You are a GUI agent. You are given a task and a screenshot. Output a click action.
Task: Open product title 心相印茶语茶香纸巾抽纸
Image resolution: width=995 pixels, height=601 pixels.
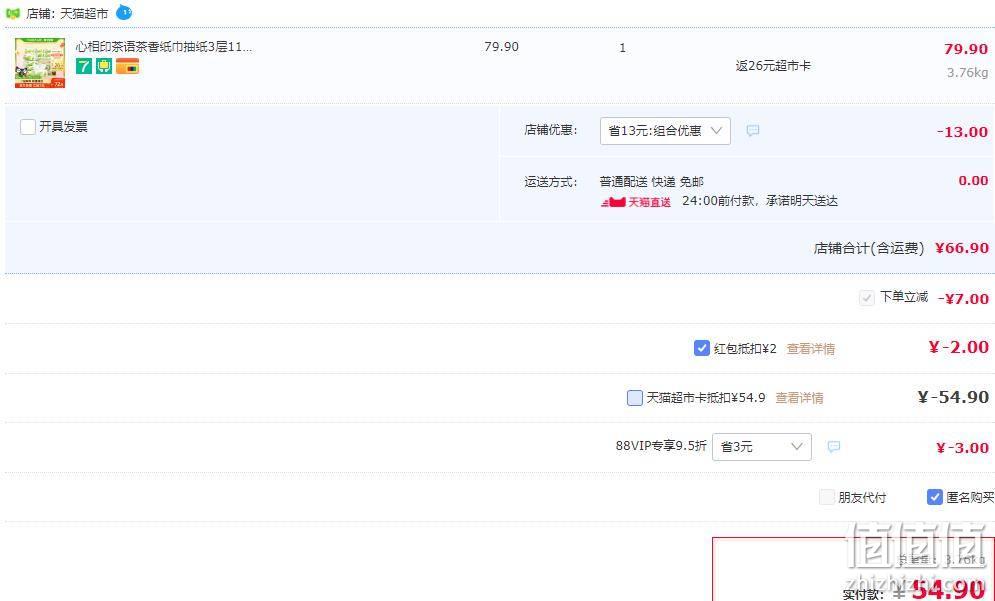click(x=164, y=46)
